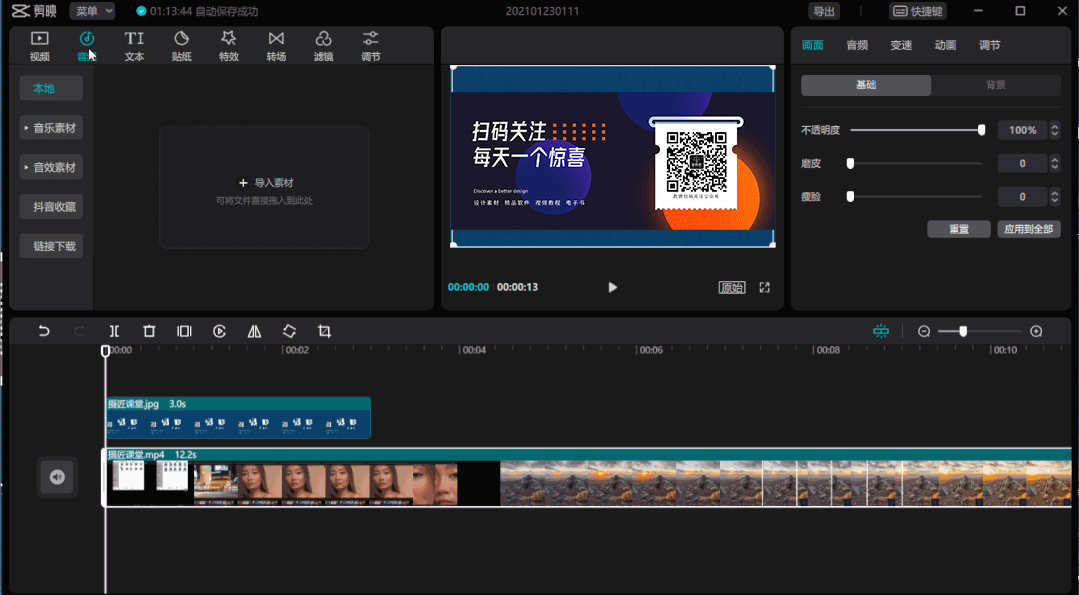Click the delete trash icon

pyautogui.click(x=149, y=331)
